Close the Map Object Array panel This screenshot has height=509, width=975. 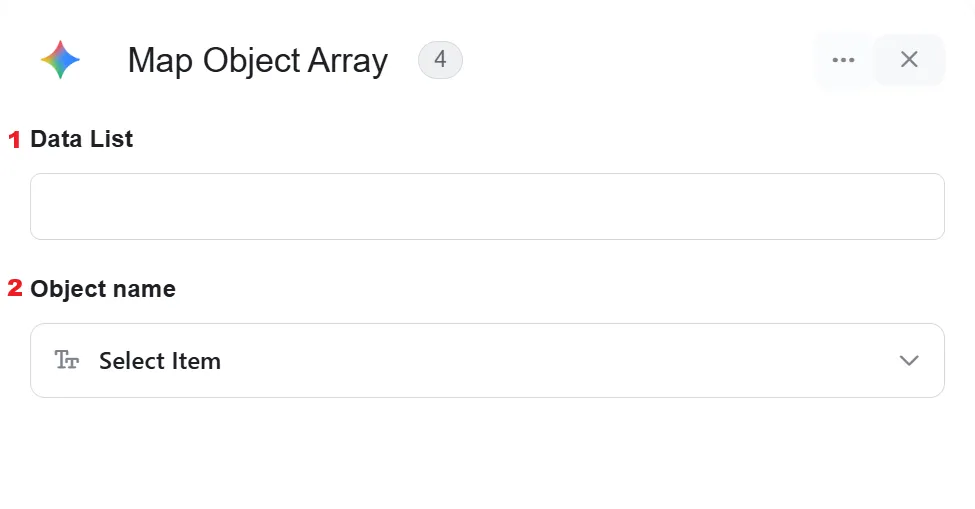(909, 60)
